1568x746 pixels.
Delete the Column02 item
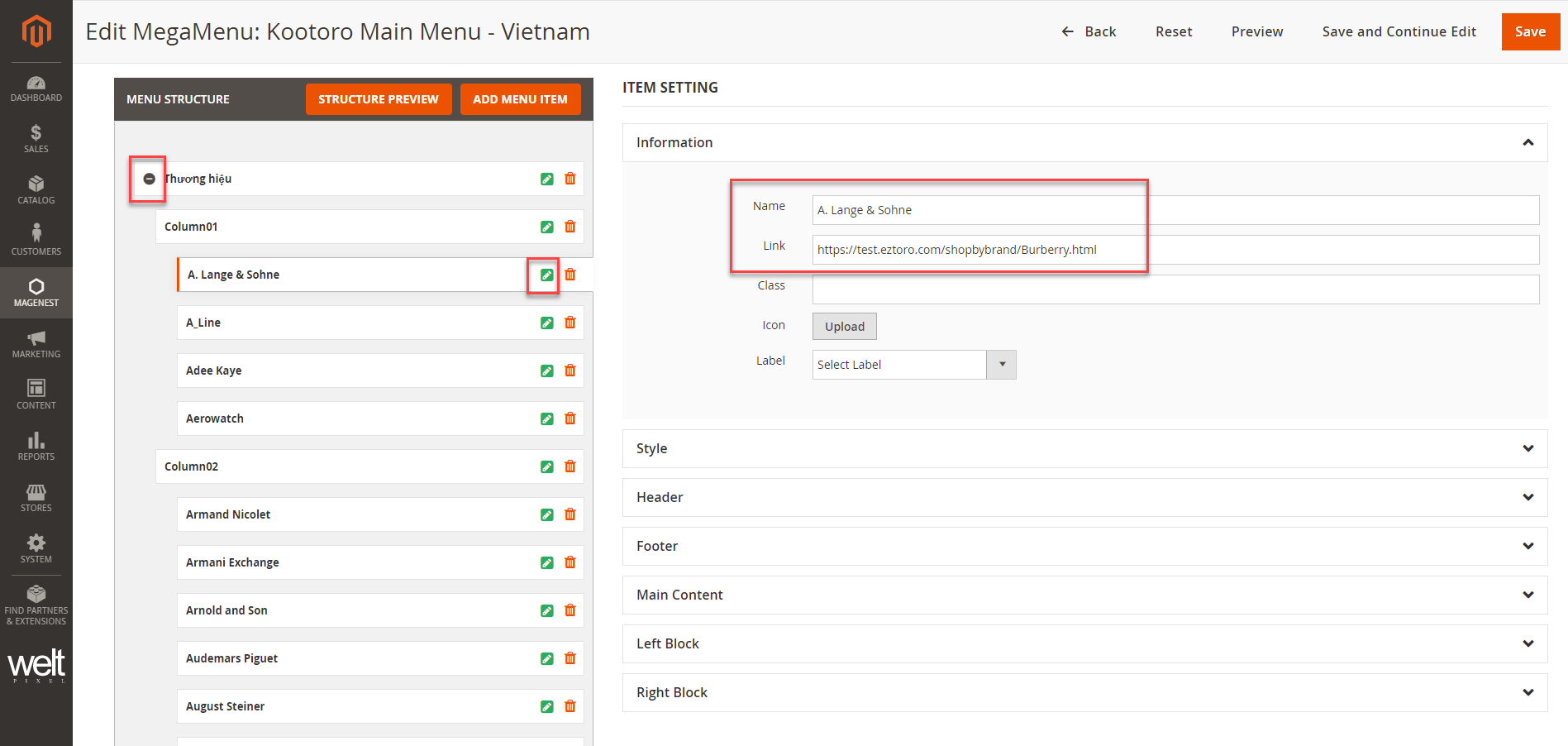570,466
